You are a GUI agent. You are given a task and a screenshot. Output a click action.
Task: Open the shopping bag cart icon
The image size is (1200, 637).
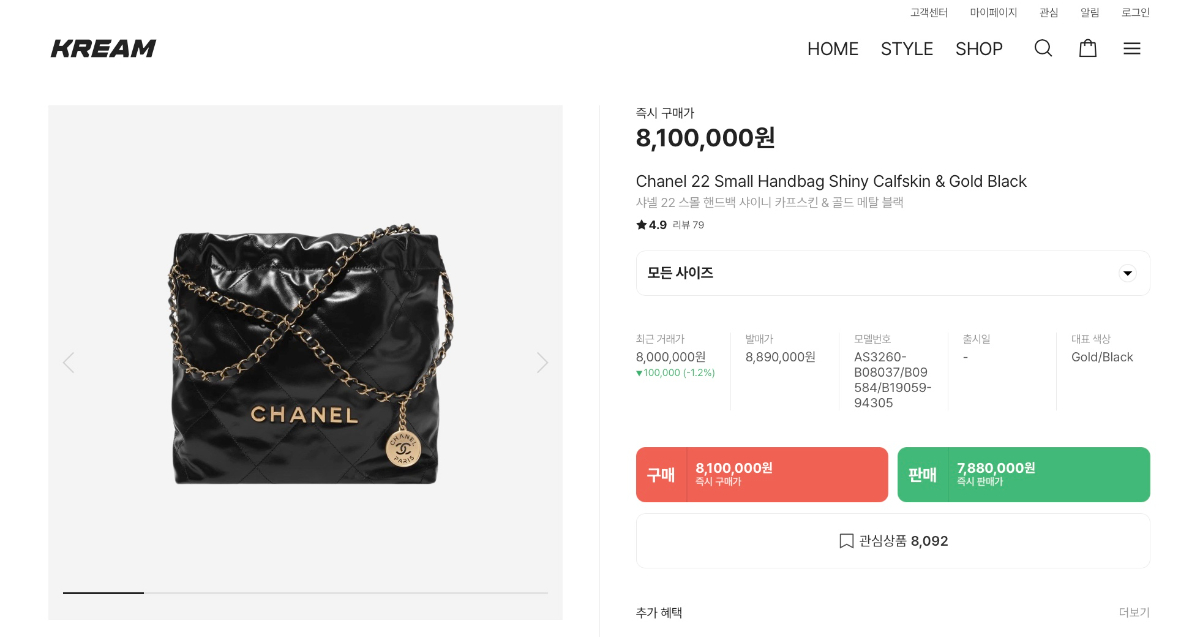pyautogui.click(x=1088, y=48)
